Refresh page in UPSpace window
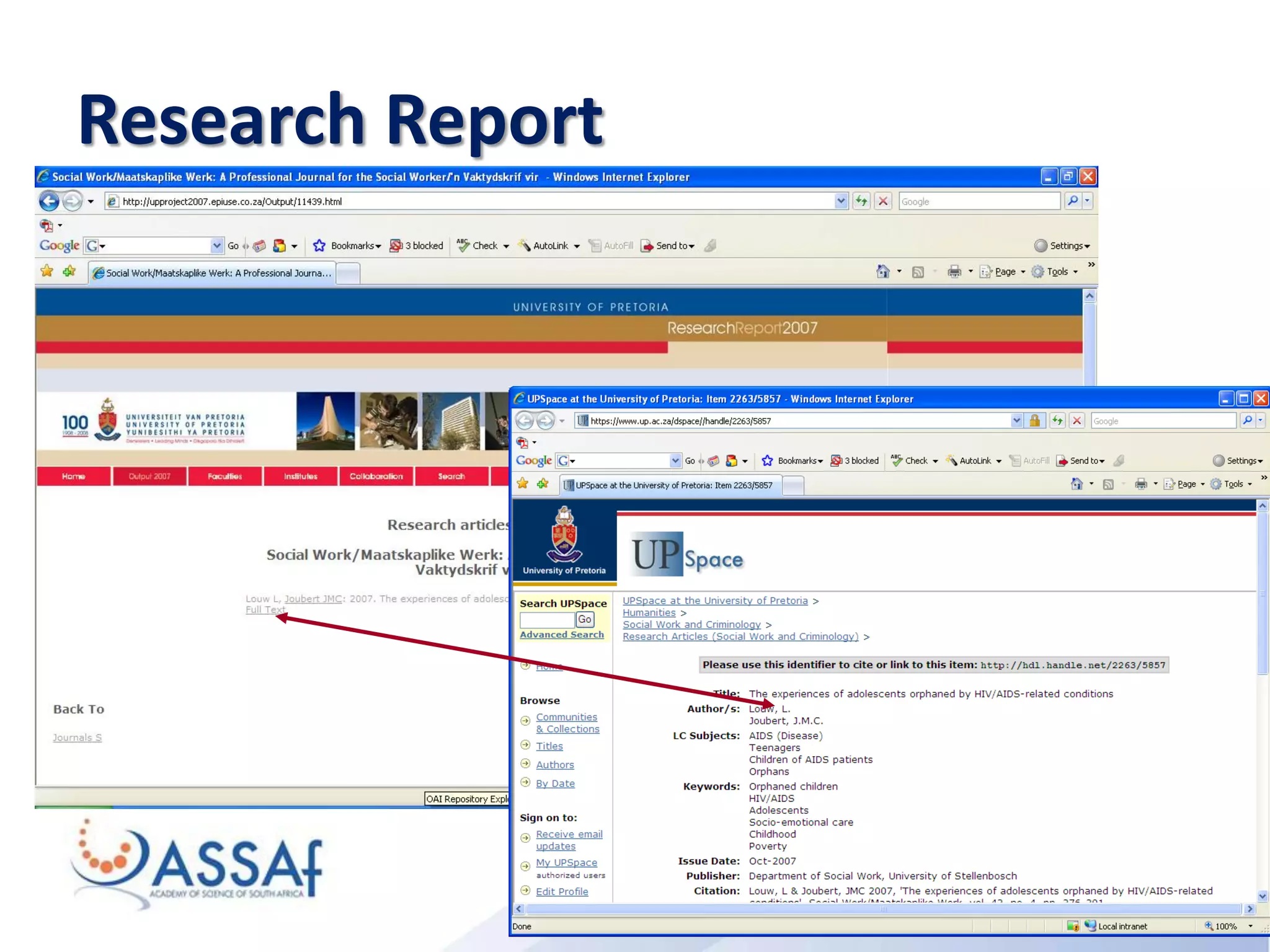 [1057, 421]
